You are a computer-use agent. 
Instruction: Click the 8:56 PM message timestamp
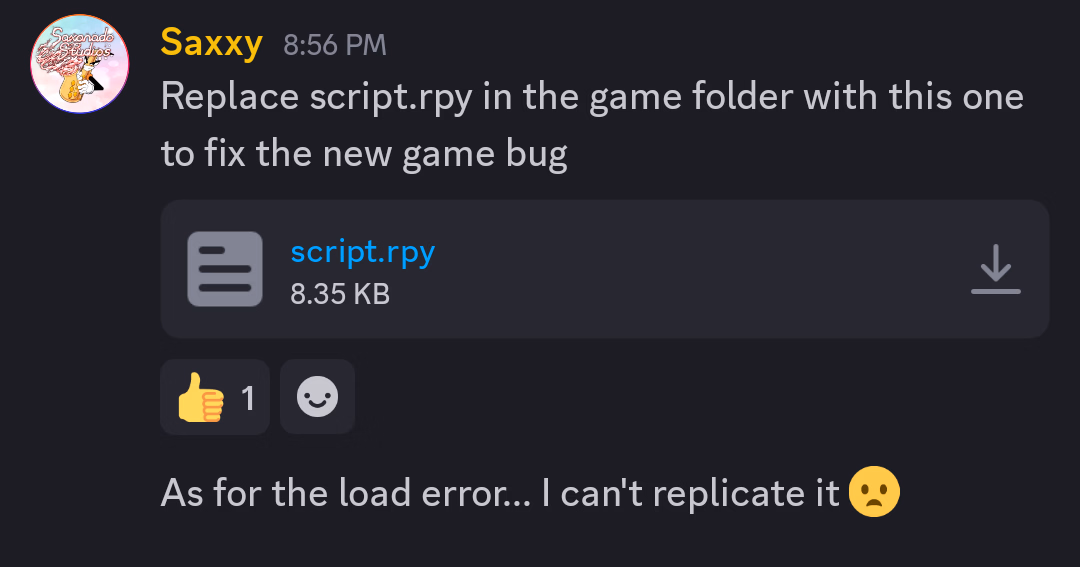tap(335, 45)
